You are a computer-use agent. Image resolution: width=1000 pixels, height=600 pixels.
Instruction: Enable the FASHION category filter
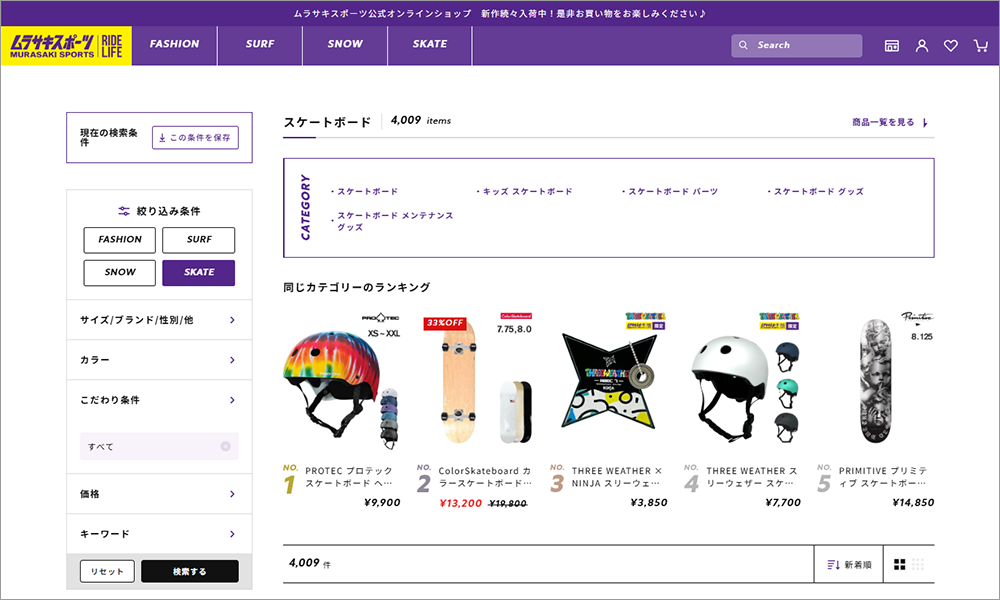pyautogui.click(x=119, y=240)
